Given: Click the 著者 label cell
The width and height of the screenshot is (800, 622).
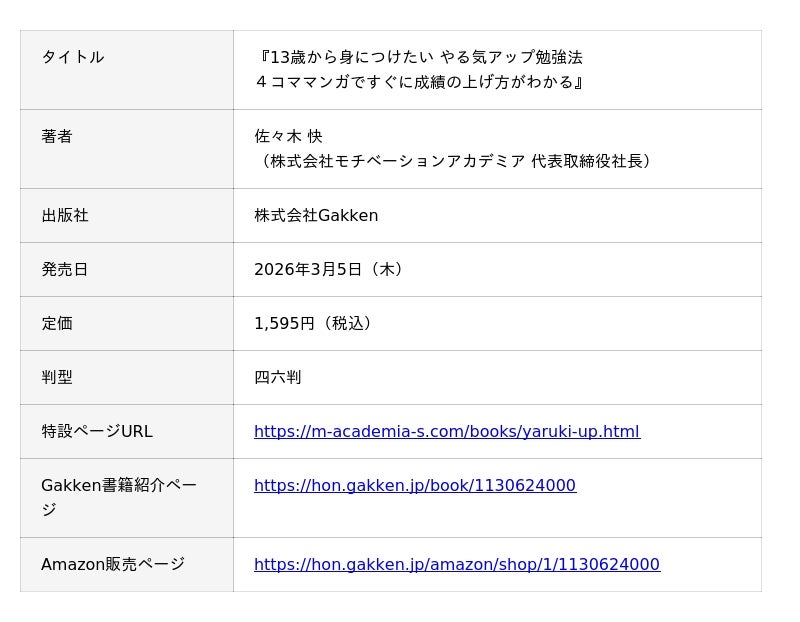Looking at the screenshot, I should coord(57,137).
